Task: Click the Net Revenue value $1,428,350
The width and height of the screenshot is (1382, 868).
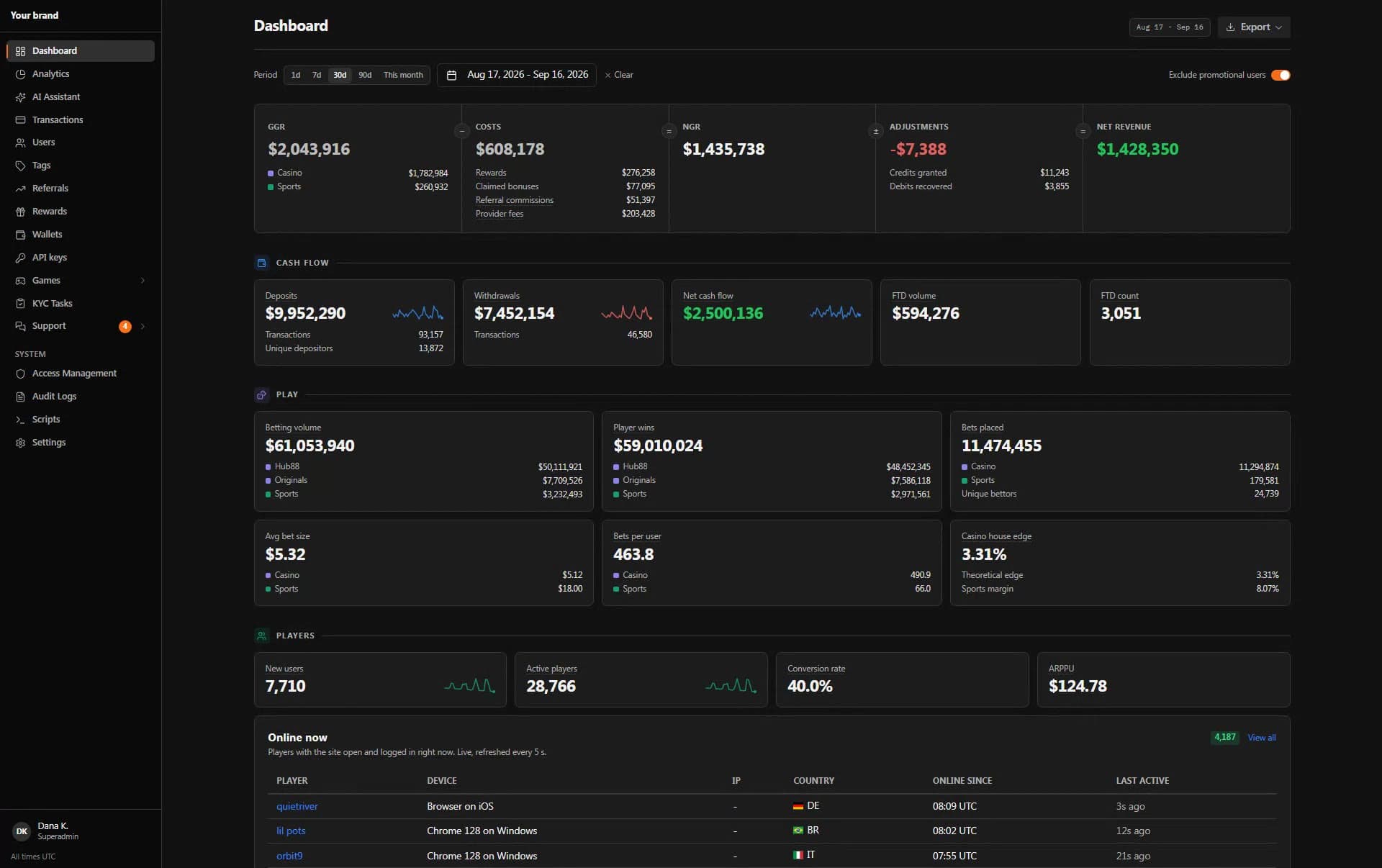Action: coord(1137,149)
